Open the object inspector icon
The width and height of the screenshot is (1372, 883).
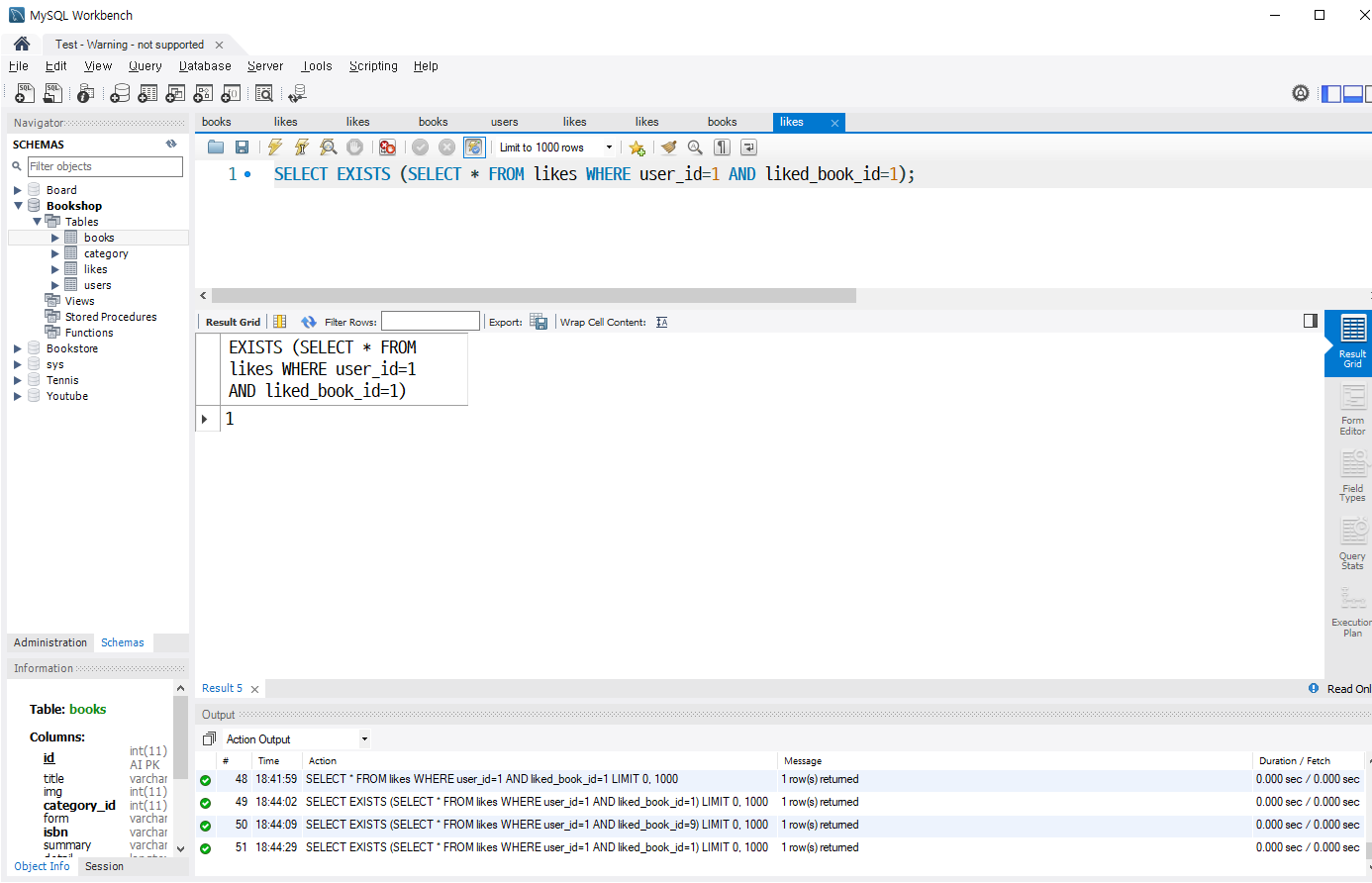85,93
